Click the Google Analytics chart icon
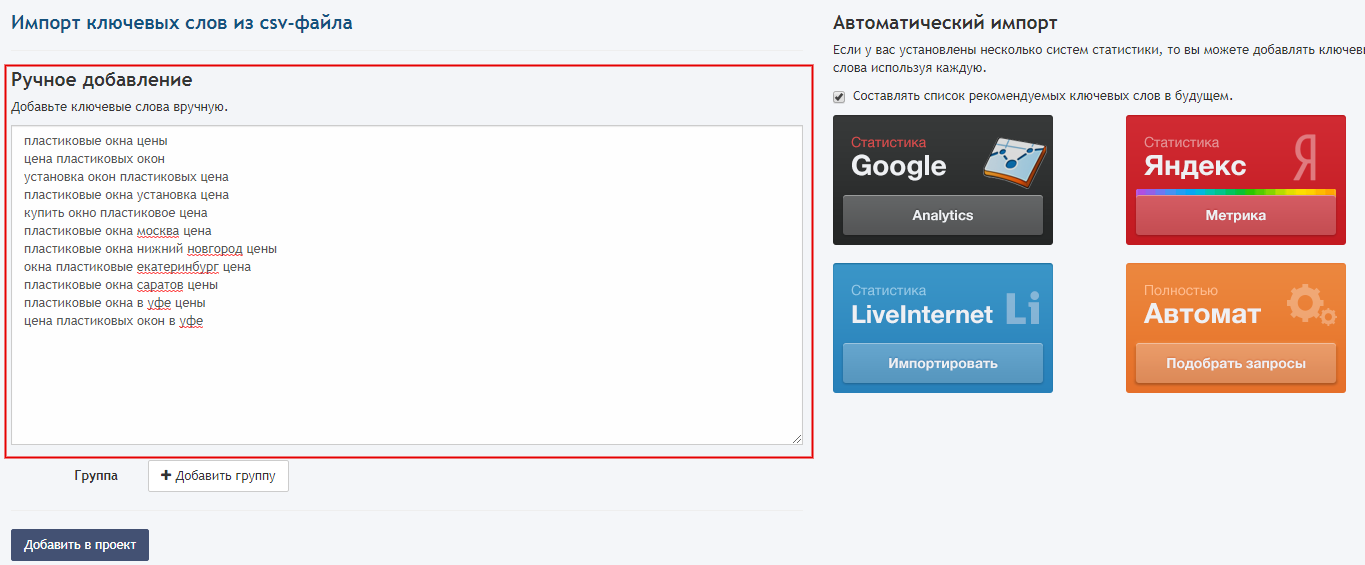Viewport: 1365px width, 565px height. click(x=1012, y=158)
